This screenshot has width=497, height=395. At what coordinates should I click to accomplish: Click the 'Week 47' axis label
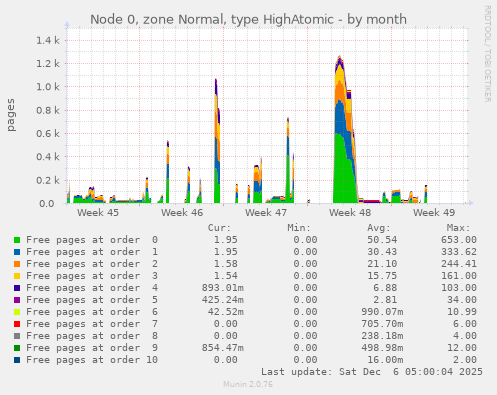coord(266,213)
